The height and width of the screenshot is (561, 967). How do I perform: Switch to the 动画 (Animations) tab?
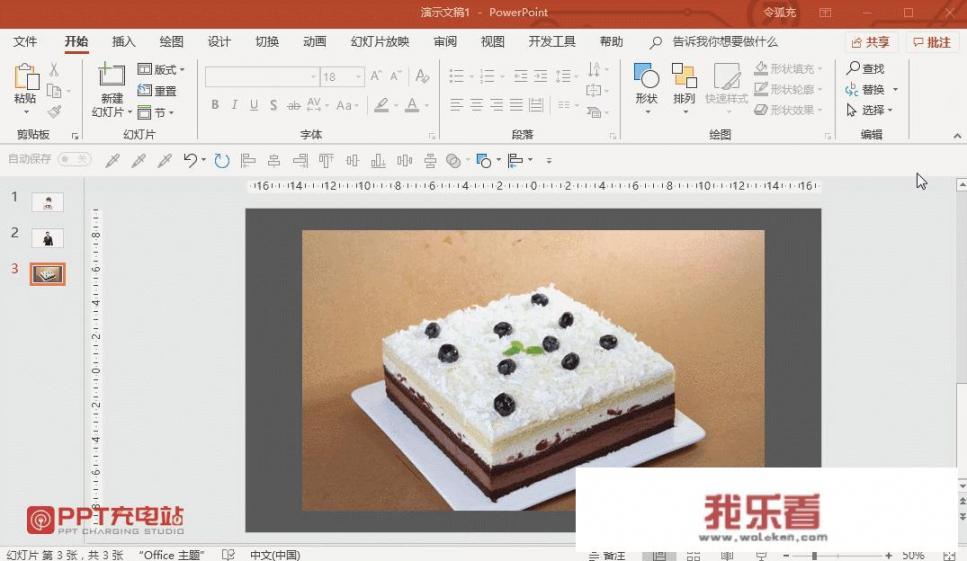pos(315,41)
